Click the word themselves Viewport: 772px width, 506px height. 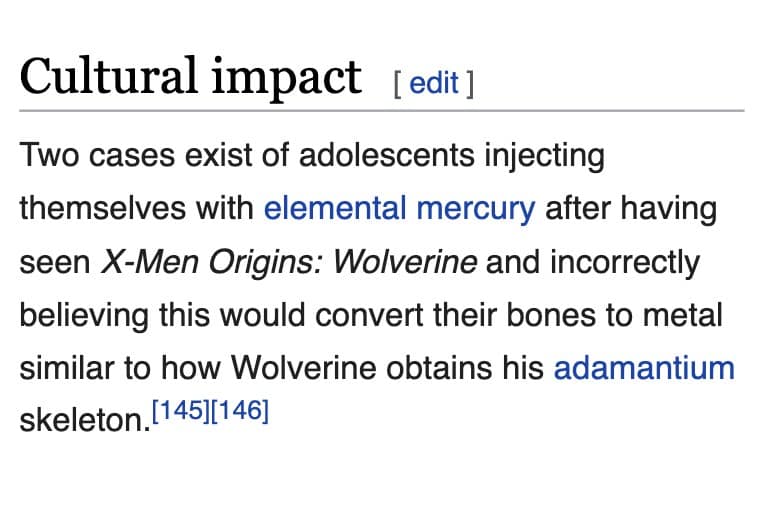click(x=87, y=209)
